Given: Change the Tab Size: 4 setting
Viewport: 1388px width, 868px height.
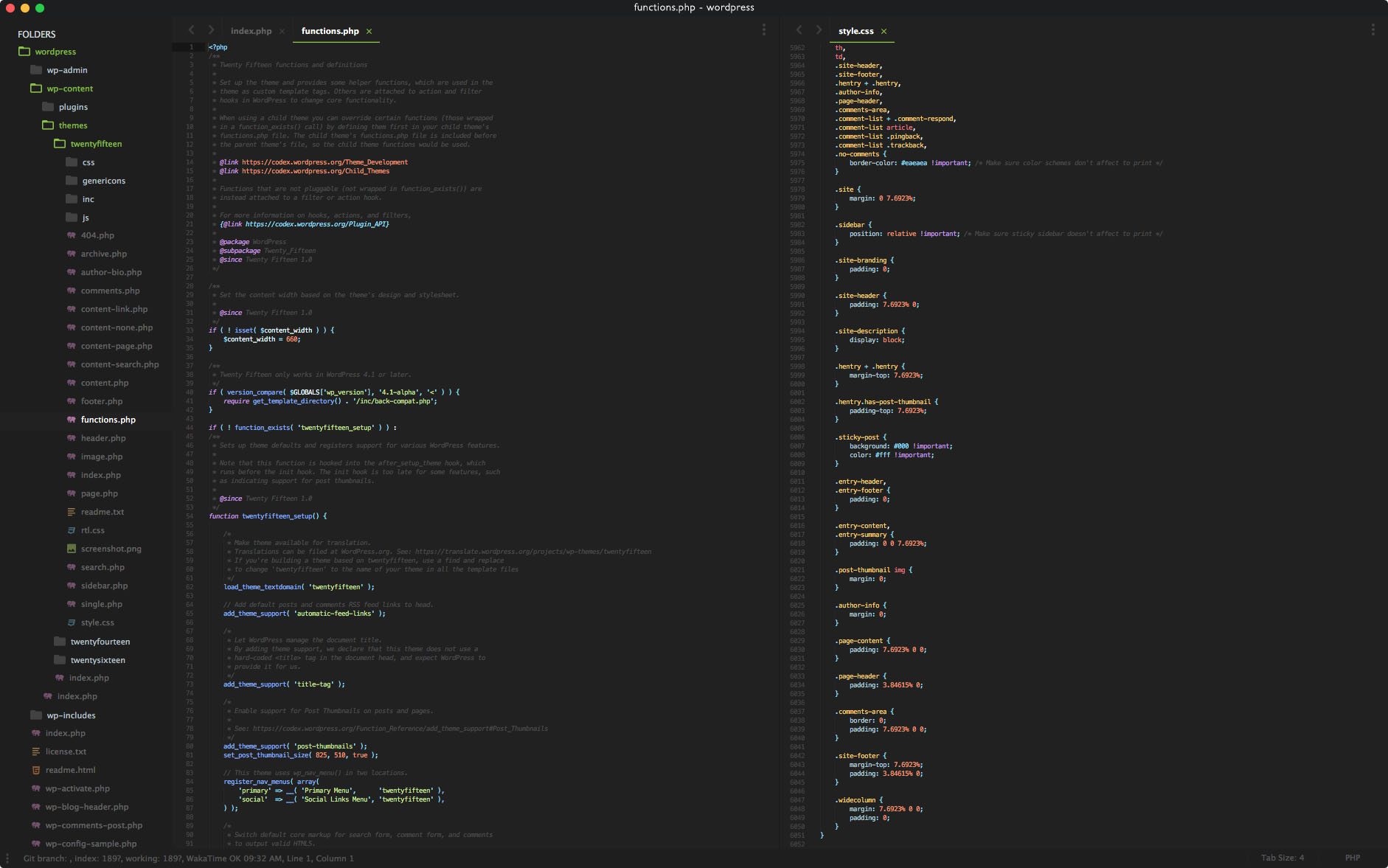Looking at the screenshot, I should point(1283,858).
